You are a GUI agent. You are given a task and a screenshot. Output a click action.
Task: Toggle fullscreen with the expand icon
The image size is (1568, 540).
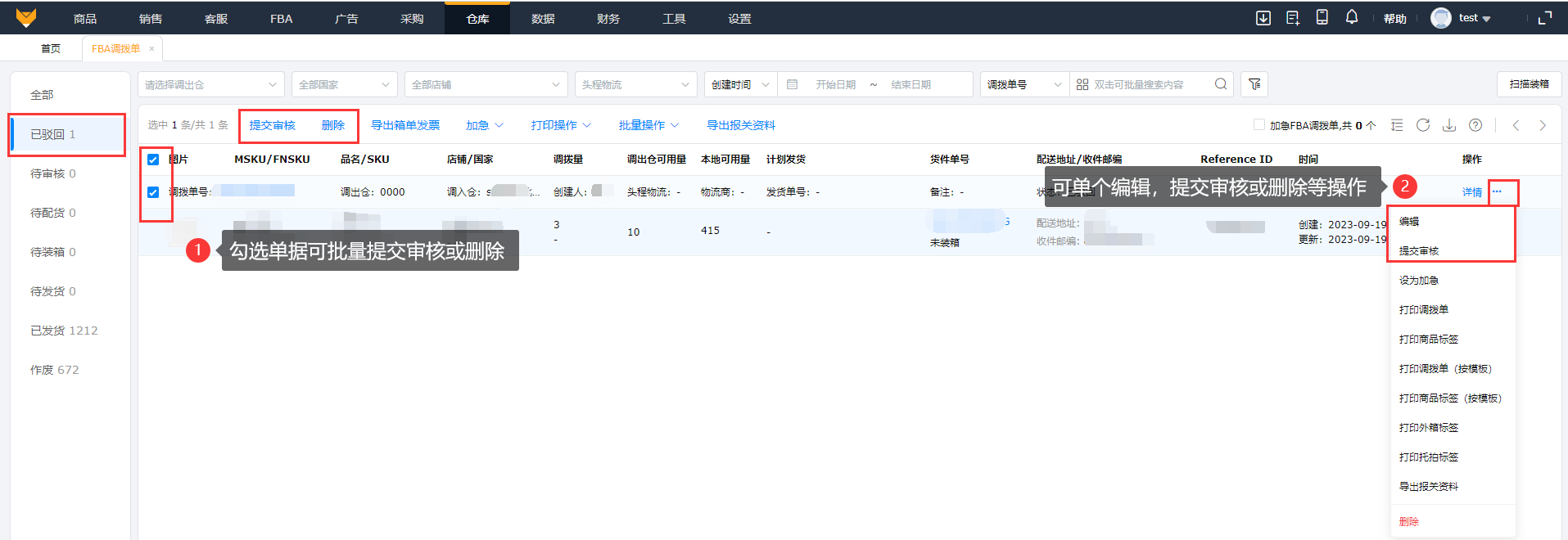point(1545,18)
